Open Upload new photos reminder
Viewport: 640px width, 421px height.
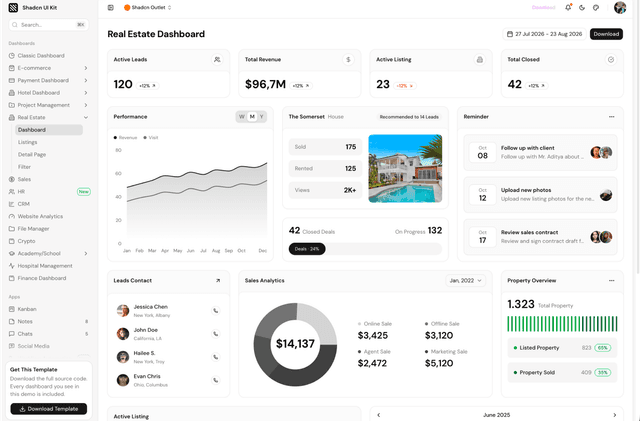(x=540, y=195)
